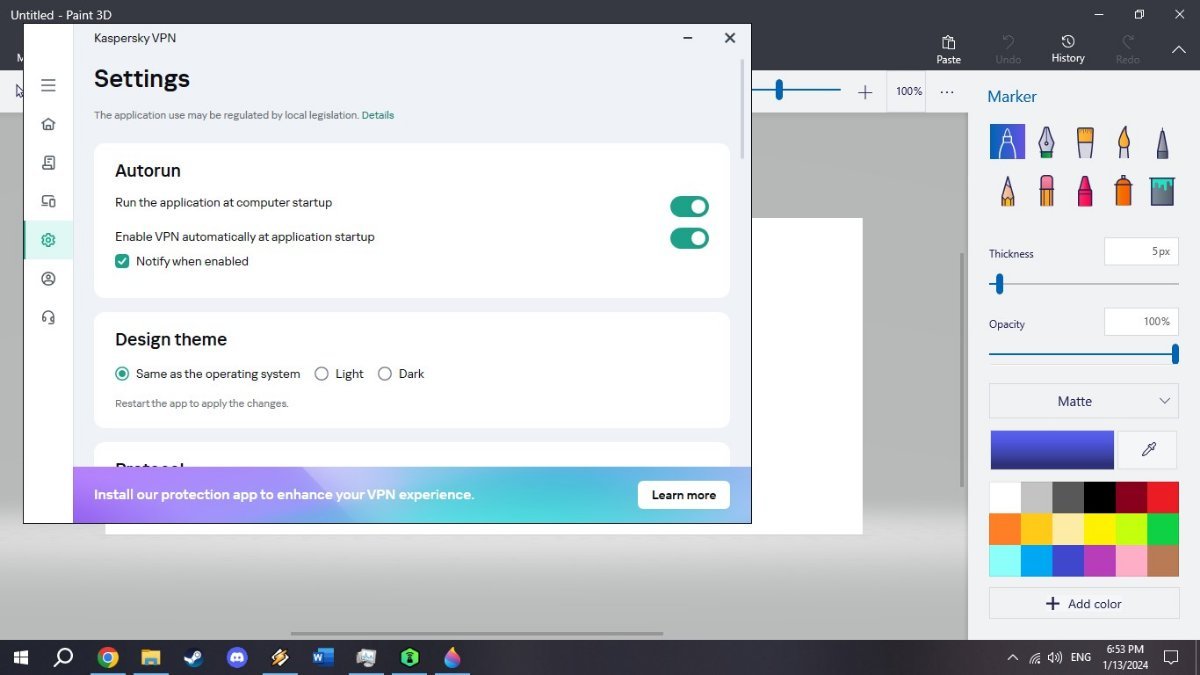Select the Watercolor brush tool
1200x675 pixels.
pos(1123,142)
